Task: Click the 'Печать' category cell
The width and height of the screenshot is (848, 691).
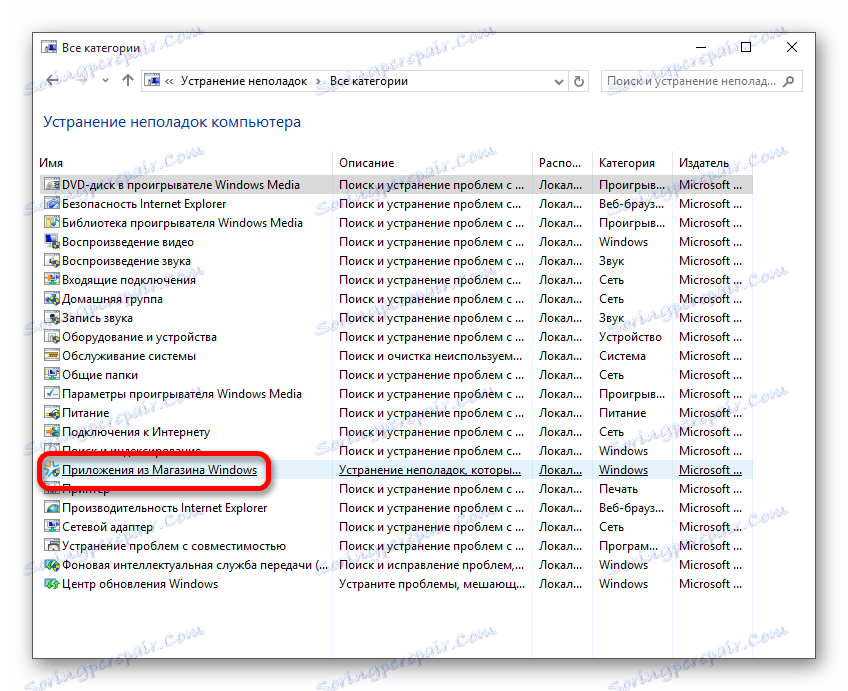Action: coord(618,489)
